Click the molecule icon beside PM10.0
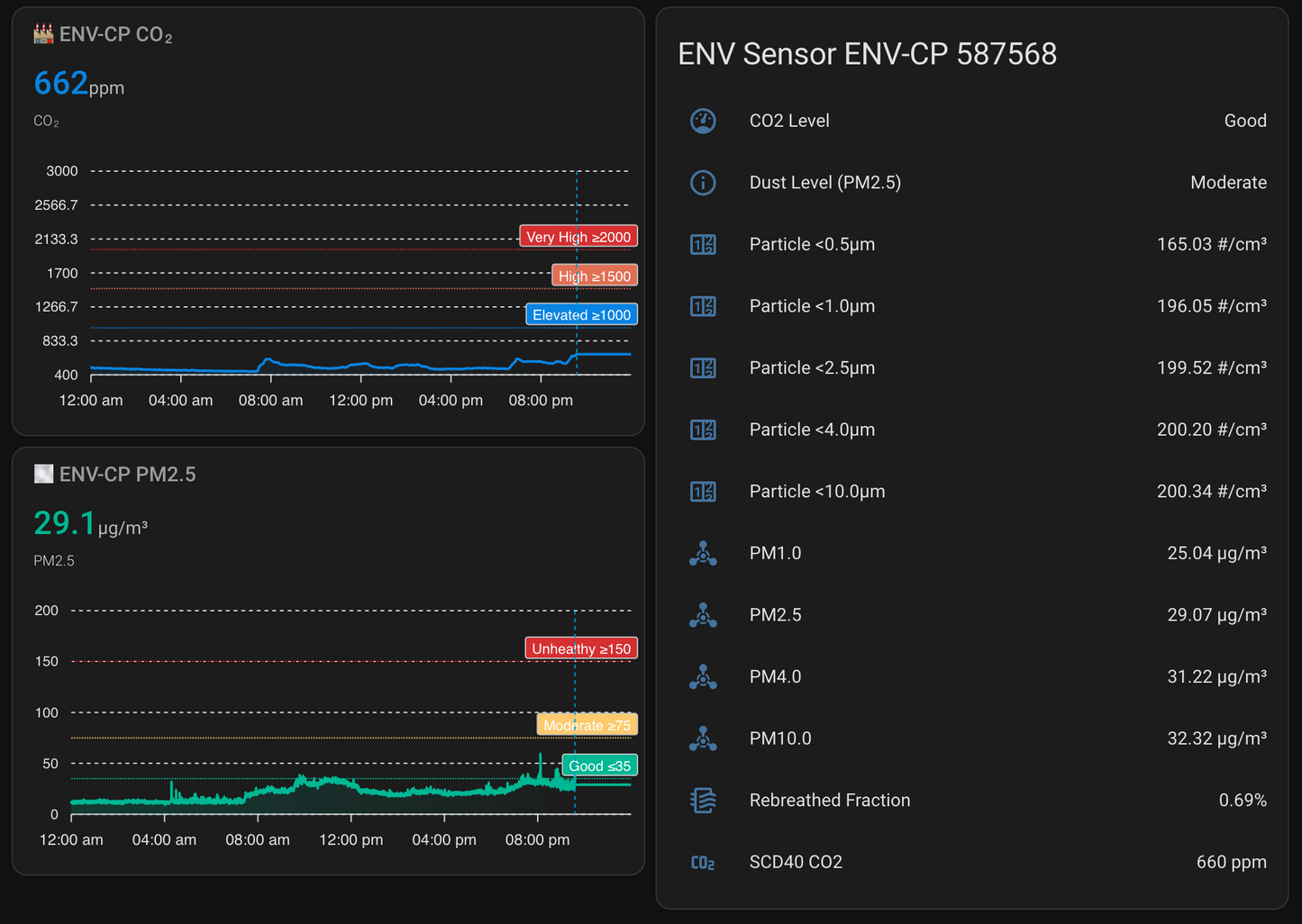This screenshot has height=924, width=1302. click(x=703, y=738)
